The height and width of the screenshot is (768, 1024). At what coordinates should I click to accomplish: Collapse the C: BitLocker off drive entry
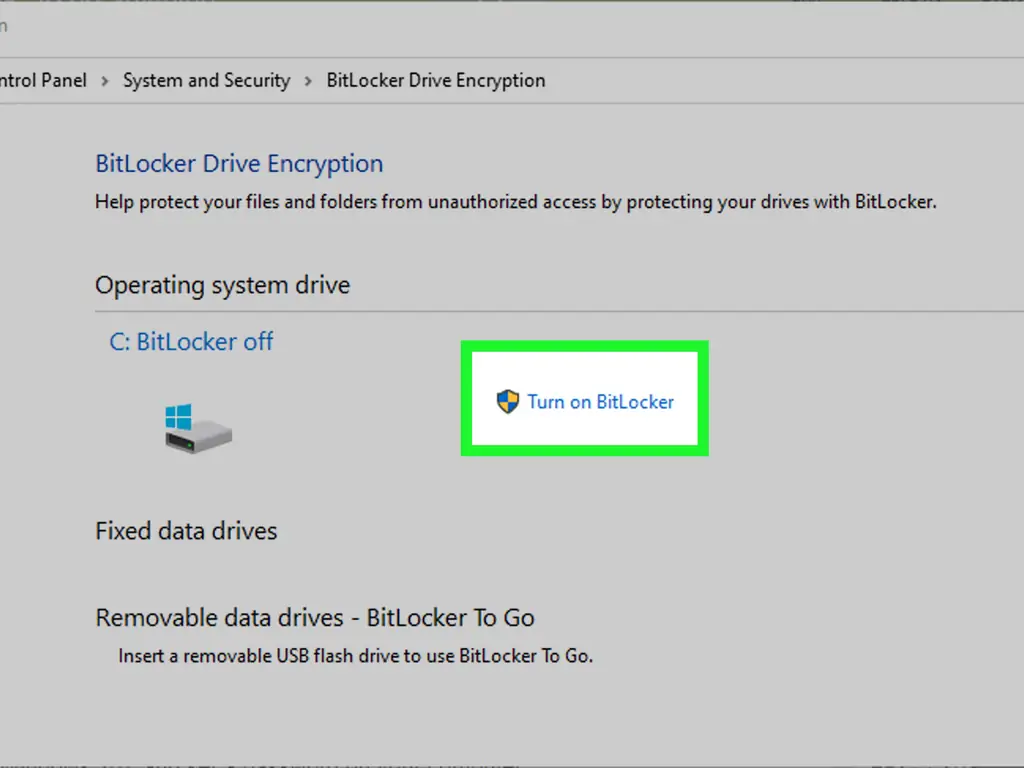(x=191, y=342)
